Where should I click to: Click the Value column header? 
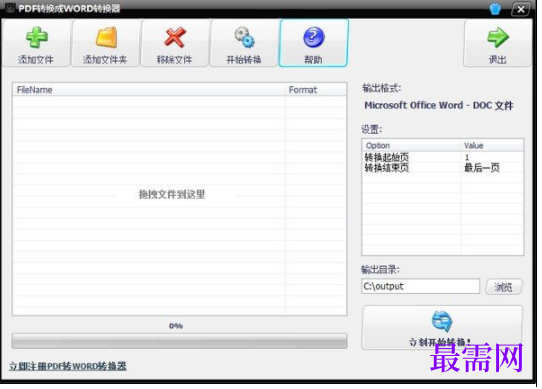492,146
